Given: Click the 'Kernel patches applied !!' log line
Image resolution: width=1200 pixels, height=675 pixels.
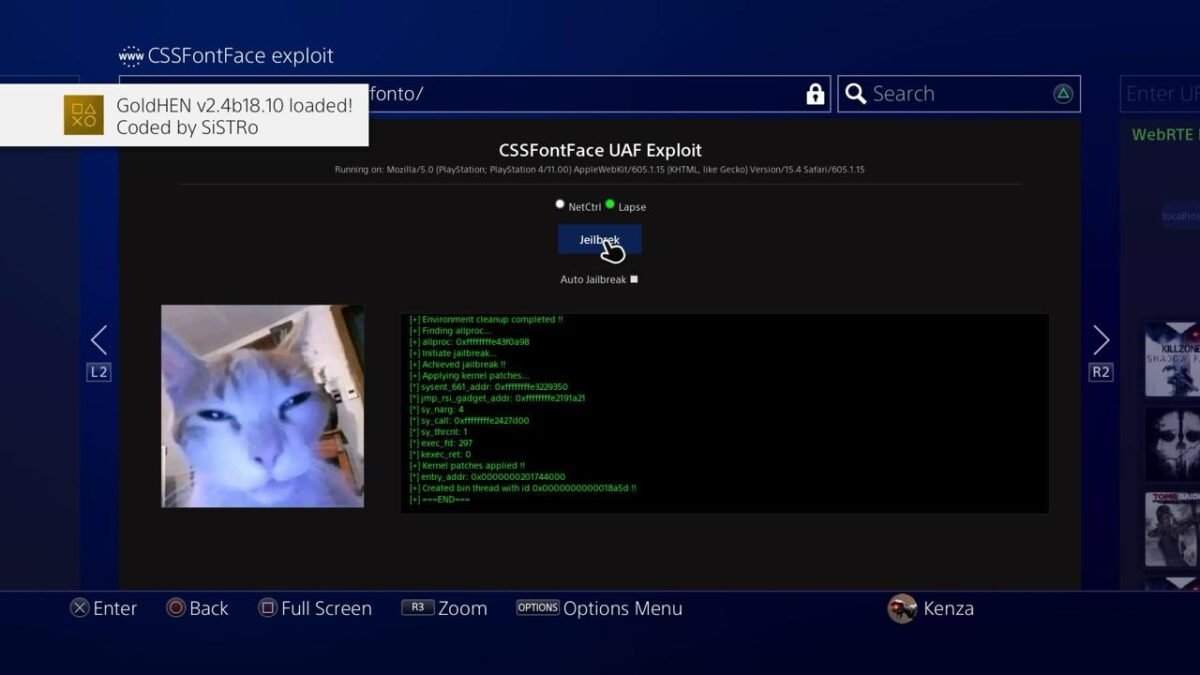Looking at the screenshot, I should (x=466, y=465).
